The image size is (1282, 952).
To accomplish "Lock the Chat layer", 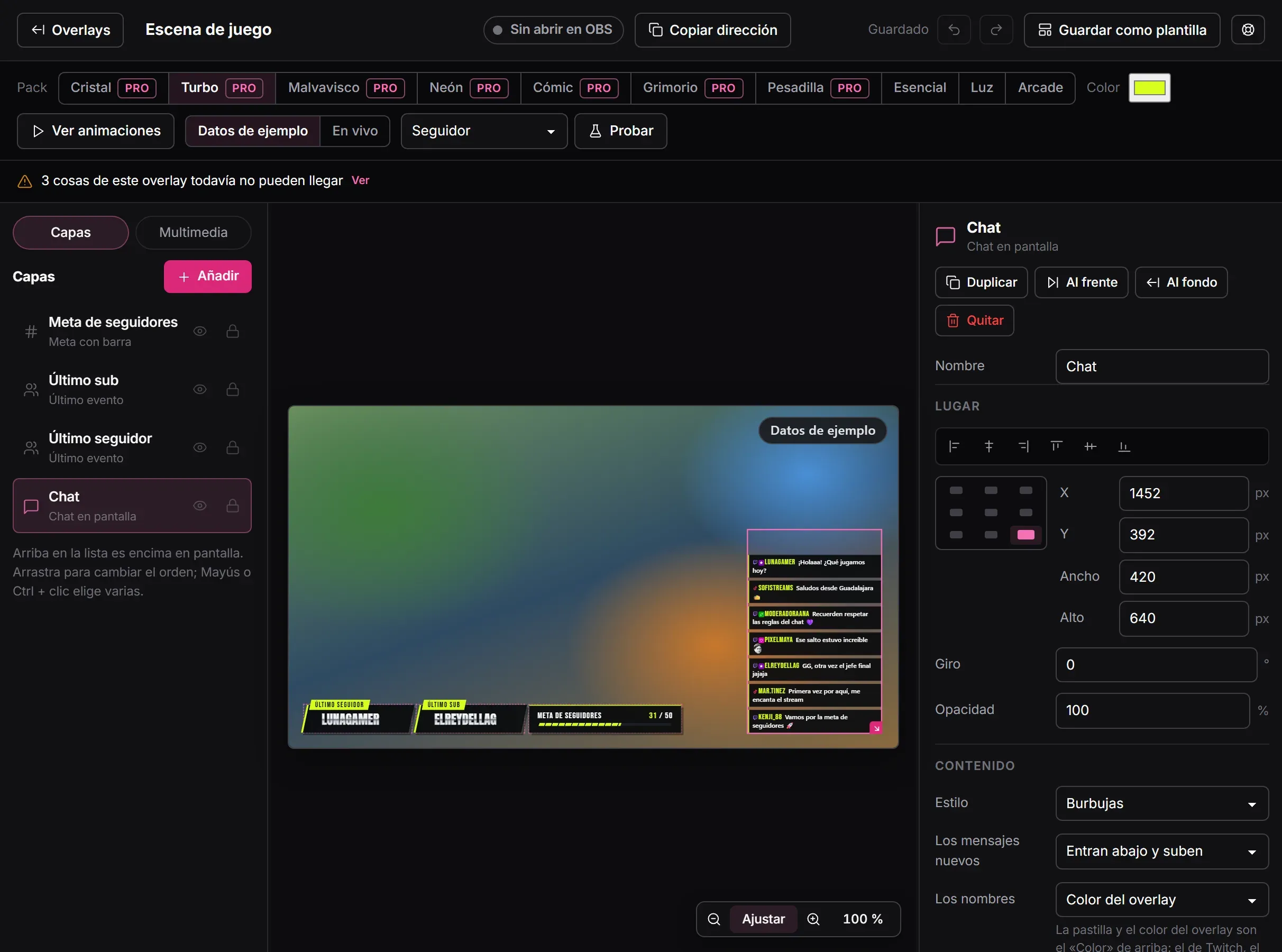I will coord(232,506).
